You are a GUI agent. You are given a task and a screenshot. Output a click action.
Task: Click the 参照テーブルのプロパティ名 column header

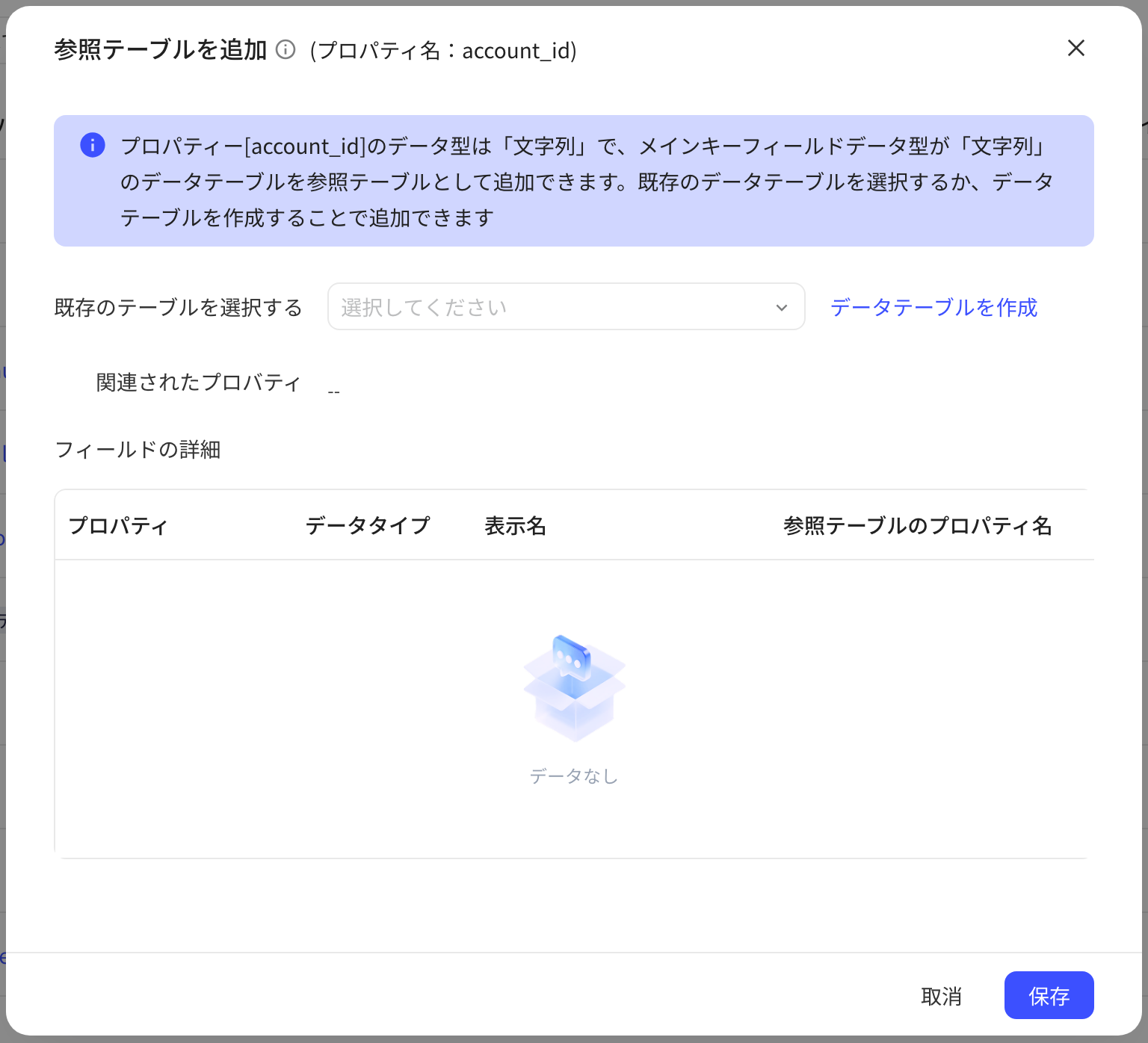918,525
